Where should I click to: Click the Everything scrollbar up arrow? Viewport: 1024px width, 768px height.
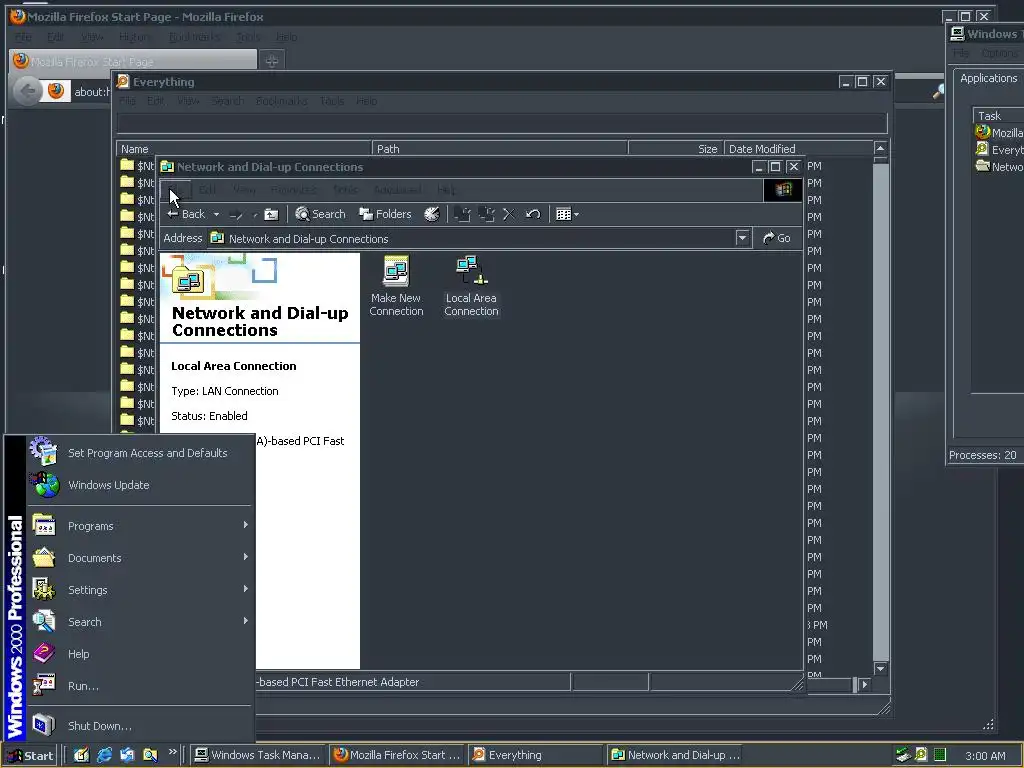(880, 148)
